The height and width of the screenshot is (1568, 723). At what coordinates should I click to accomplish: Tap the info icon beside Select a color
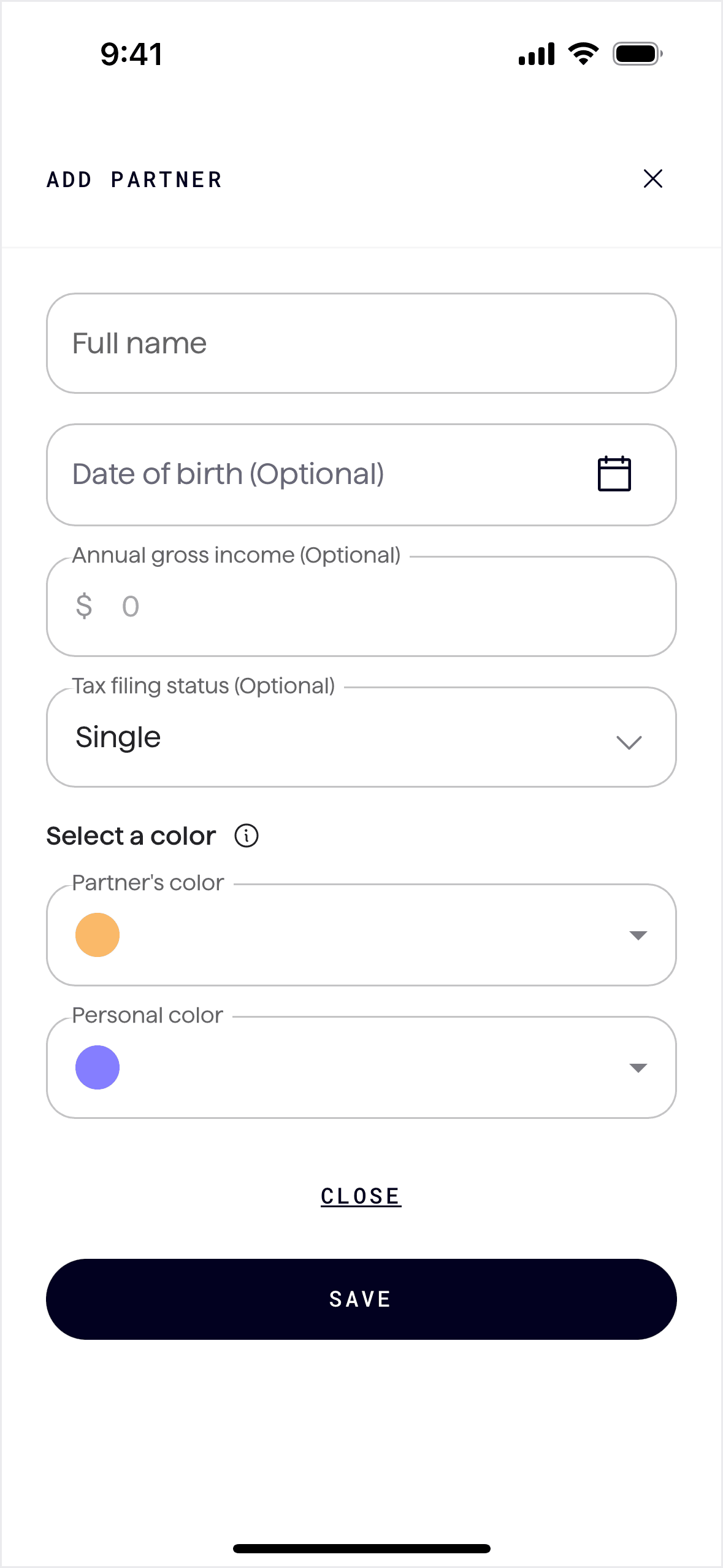[247, 836]
